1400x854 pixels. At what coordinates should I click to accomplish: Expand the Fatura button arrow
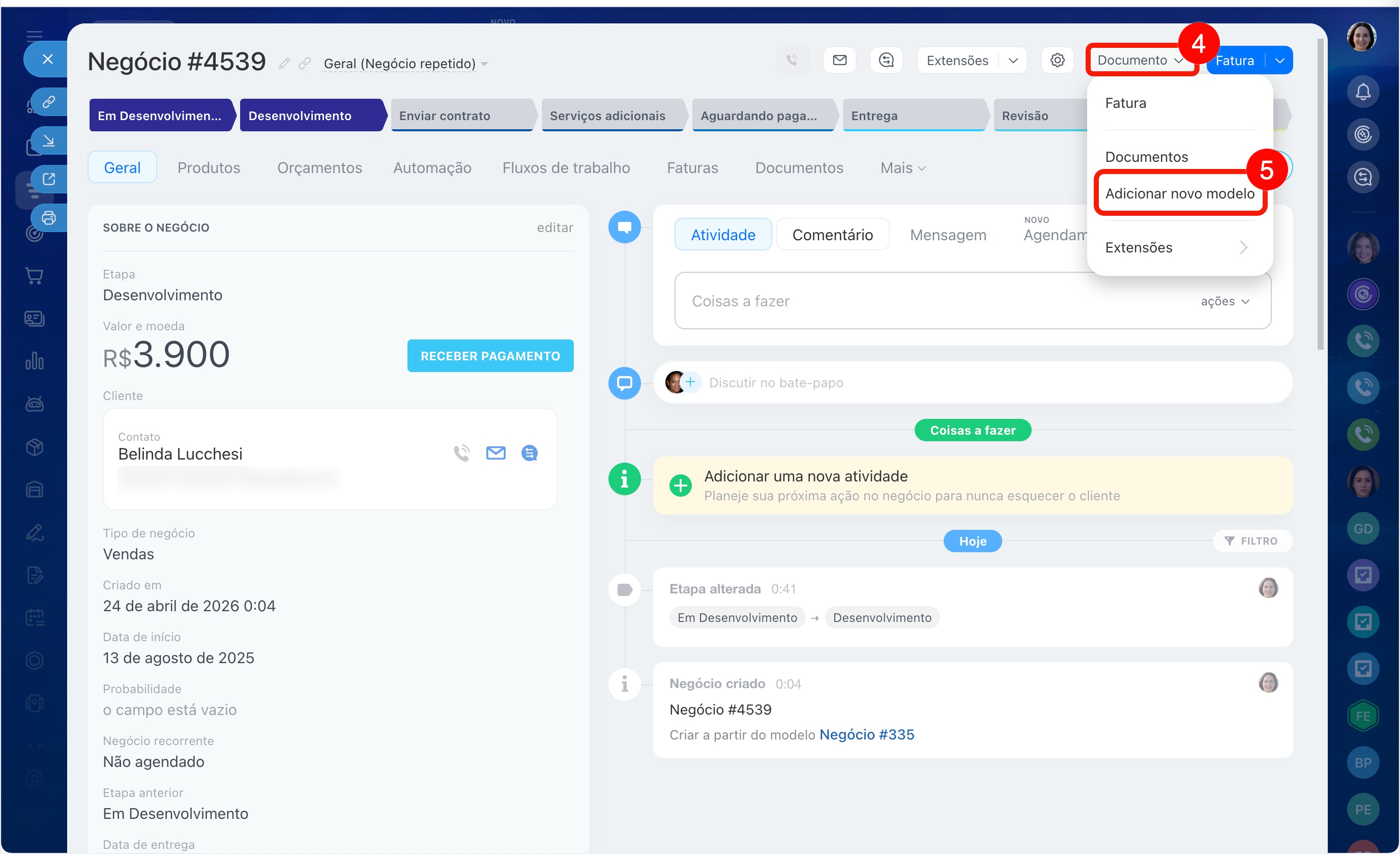[1279, 60]
